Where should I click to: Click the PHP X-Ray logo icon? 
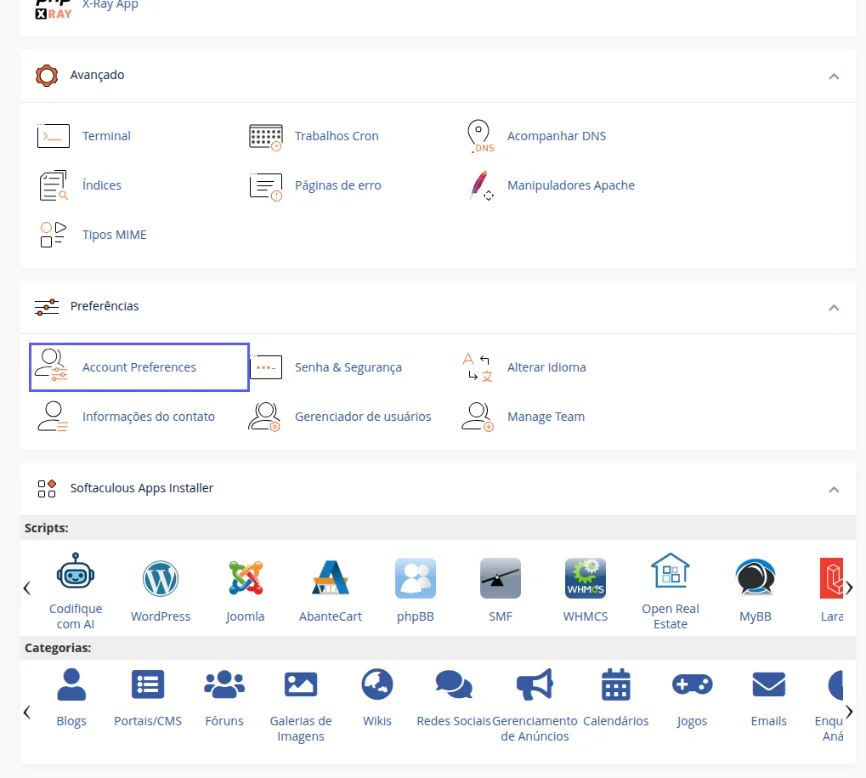tap(53, 9)
